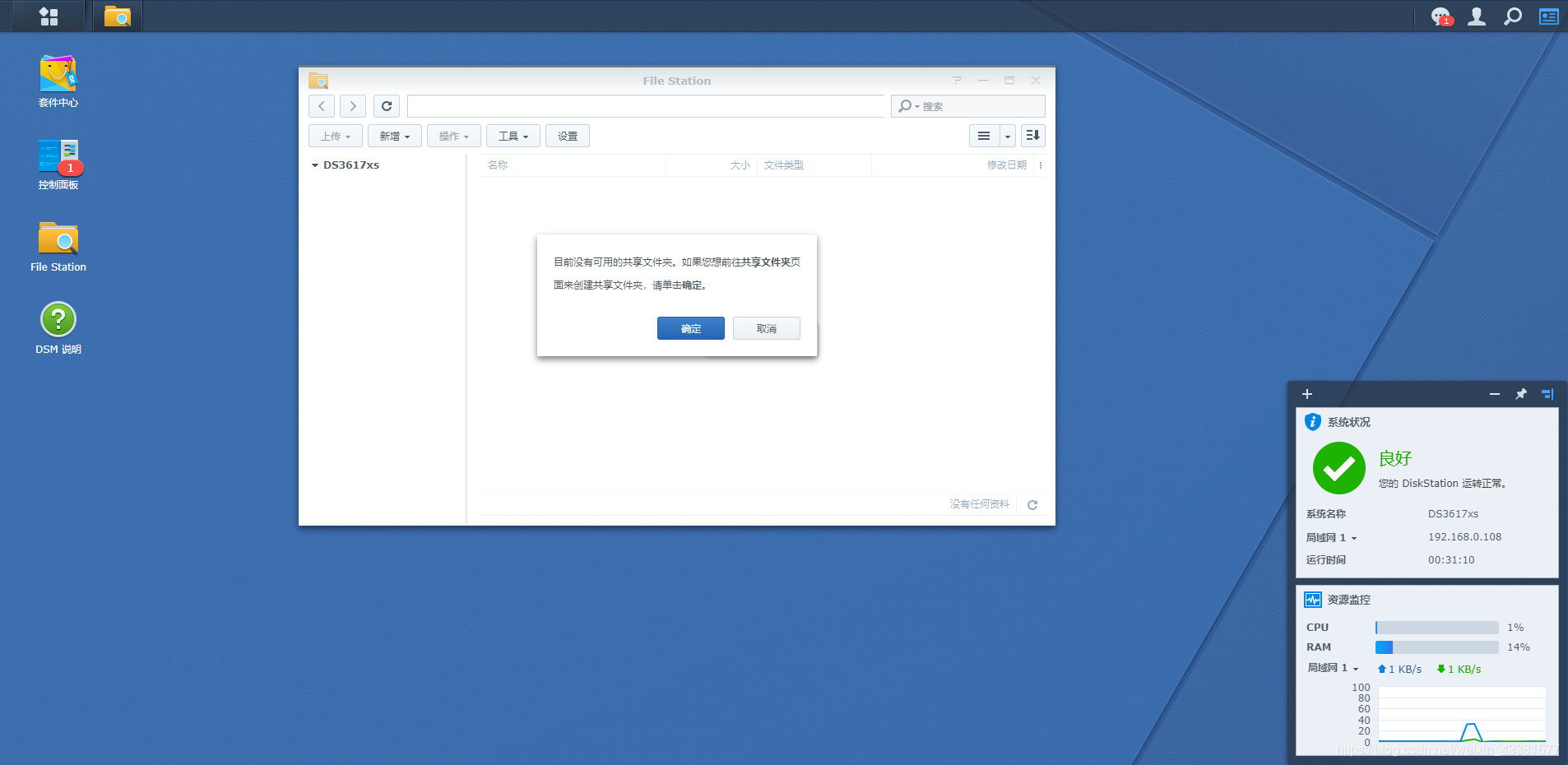Open the 控制面板 desktop icon
The height and width of the screenshot is (765, 1568).
point(58,164)
